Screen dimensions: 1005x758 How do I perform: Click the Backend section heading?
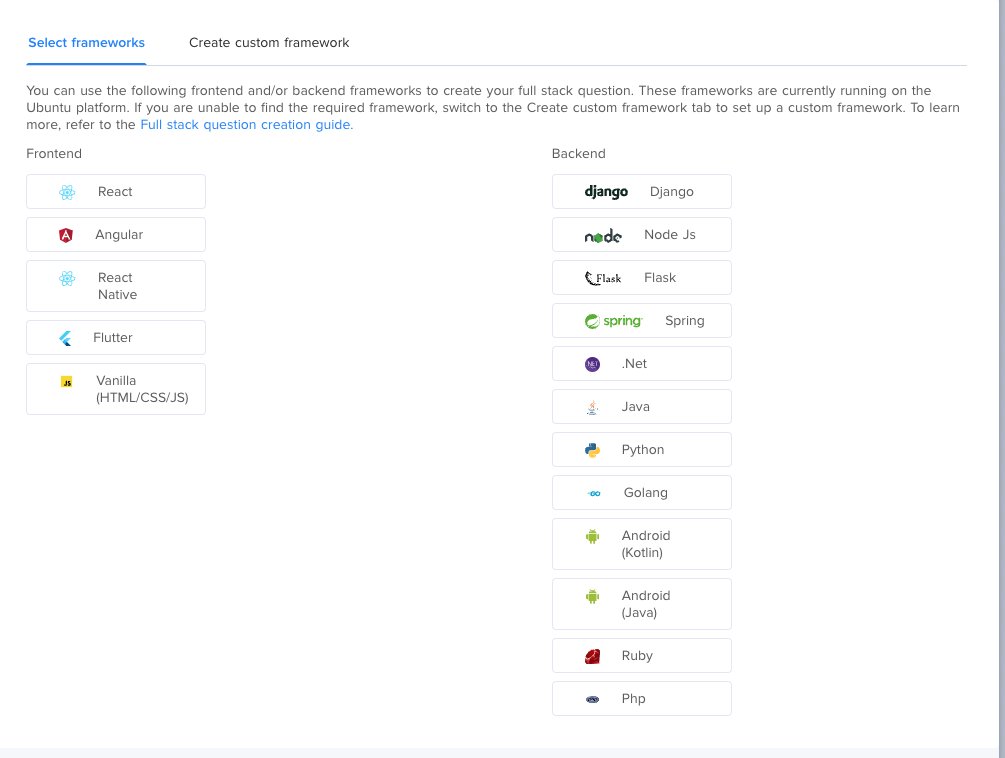(579, 154)
